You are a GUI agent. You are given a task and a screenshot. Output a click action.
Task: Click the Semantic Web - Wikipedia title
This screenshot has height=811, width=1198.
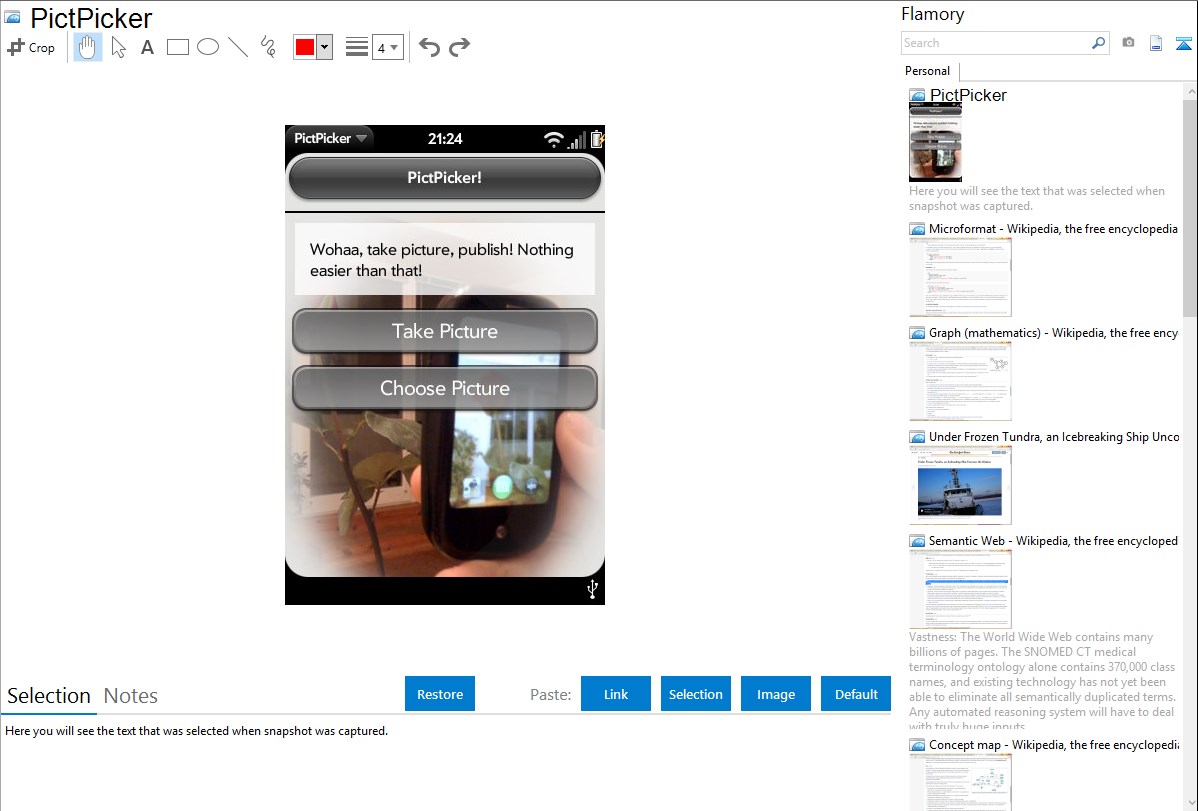(1053, 540)
